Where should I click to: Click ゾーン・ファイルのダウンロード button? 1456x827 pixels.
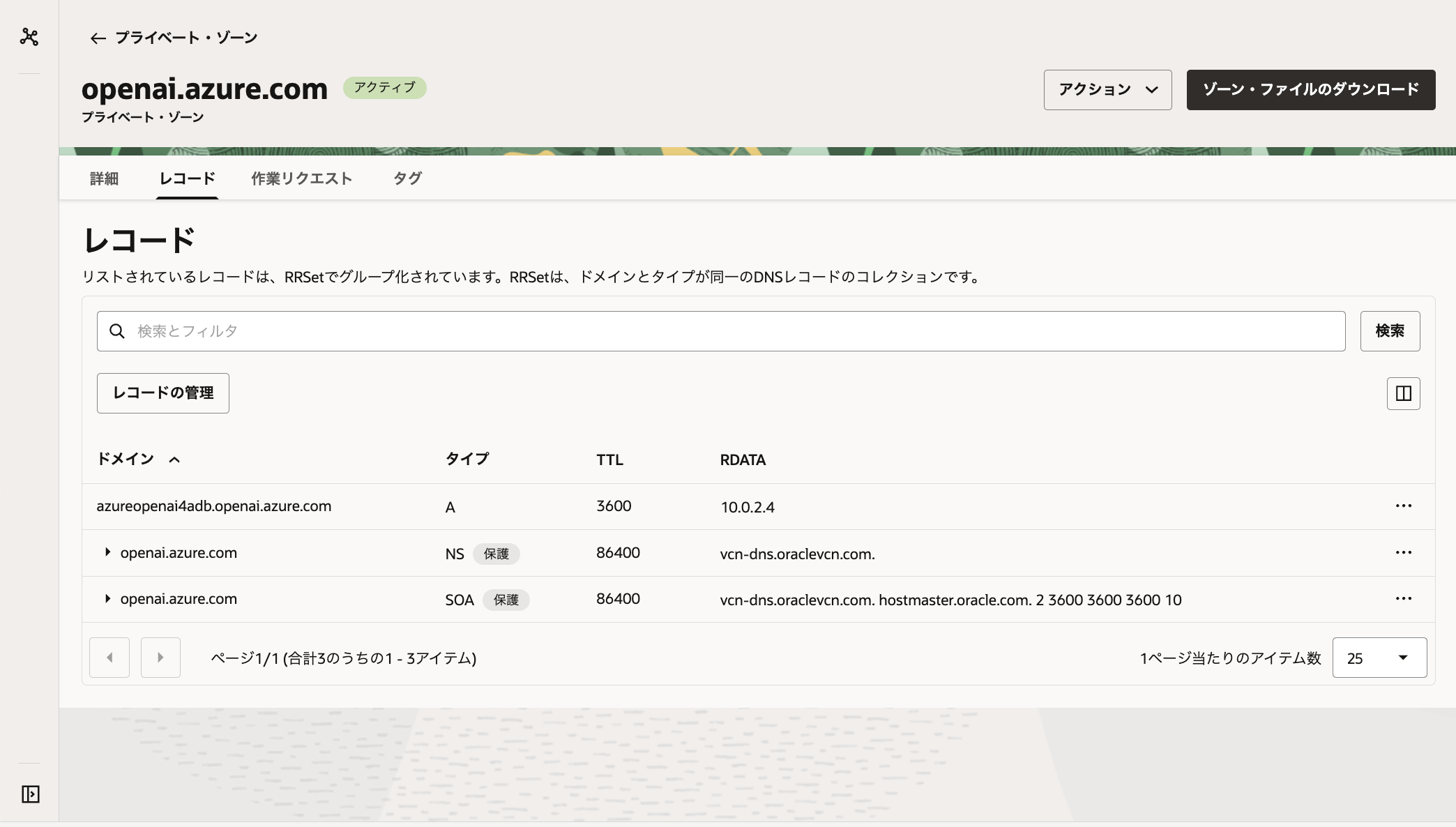pyautogui.click(x=1310, y=89)
